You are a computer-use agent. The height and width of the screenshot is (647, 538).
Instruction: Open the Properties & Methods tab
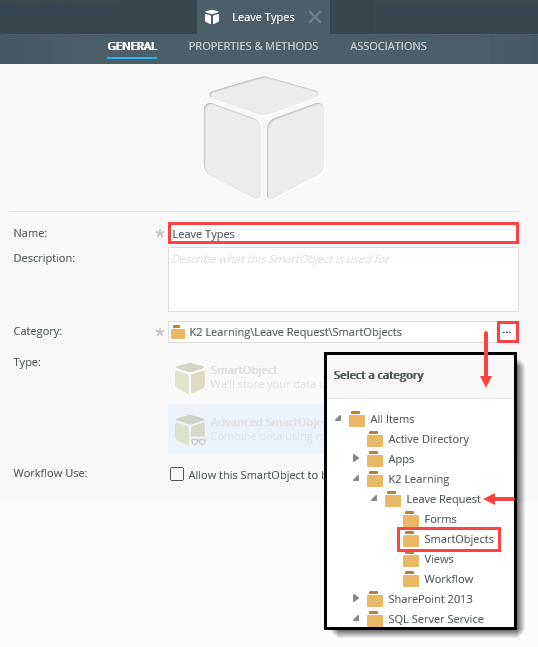pyautogui.click(x=253, y=46)
